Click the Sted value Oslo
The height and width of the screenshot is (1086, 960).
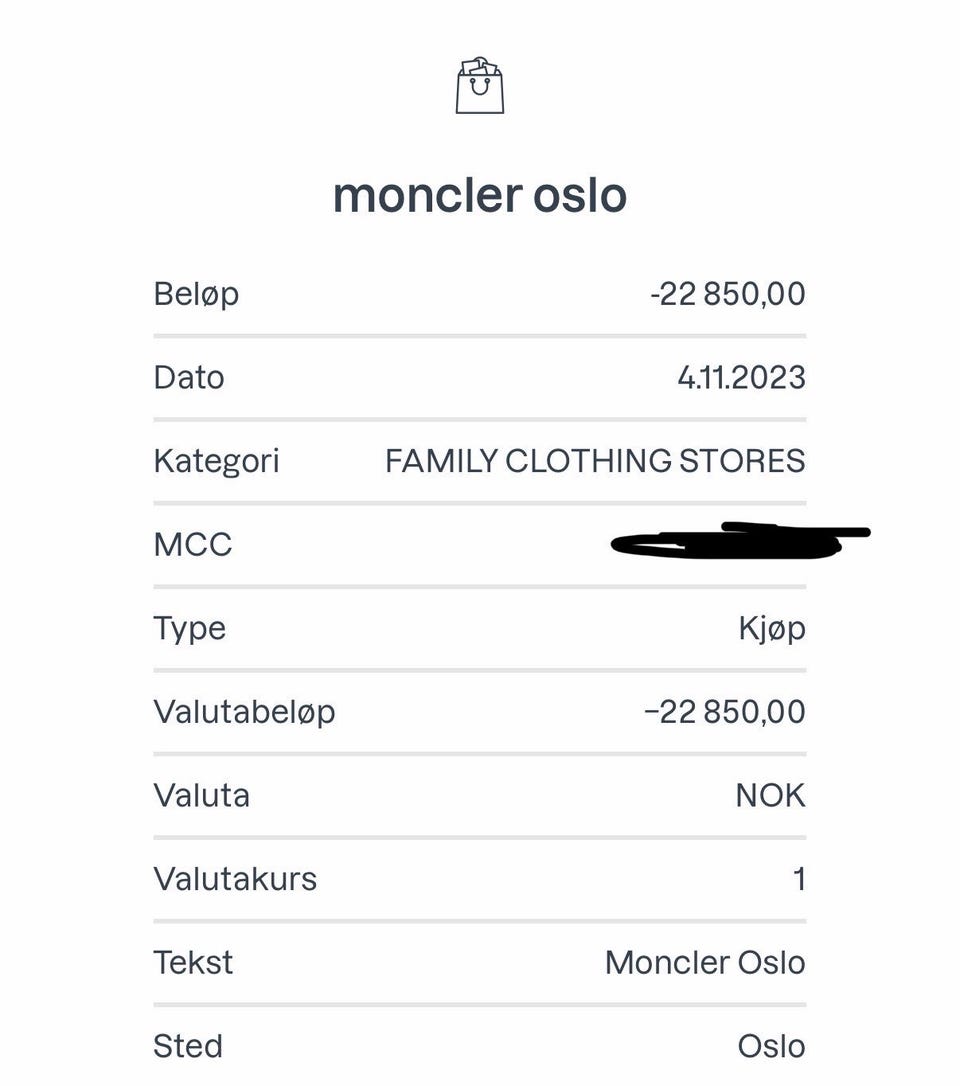click(771, 1046)
